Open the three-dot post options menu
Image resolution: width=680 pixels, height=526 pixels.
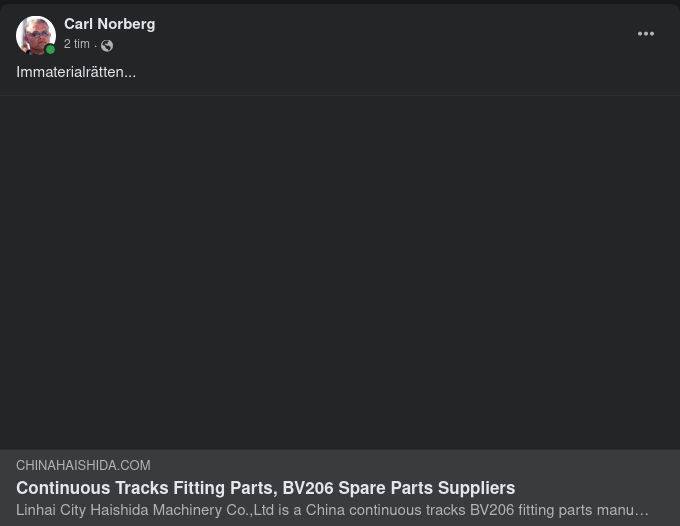click(646, 34)
